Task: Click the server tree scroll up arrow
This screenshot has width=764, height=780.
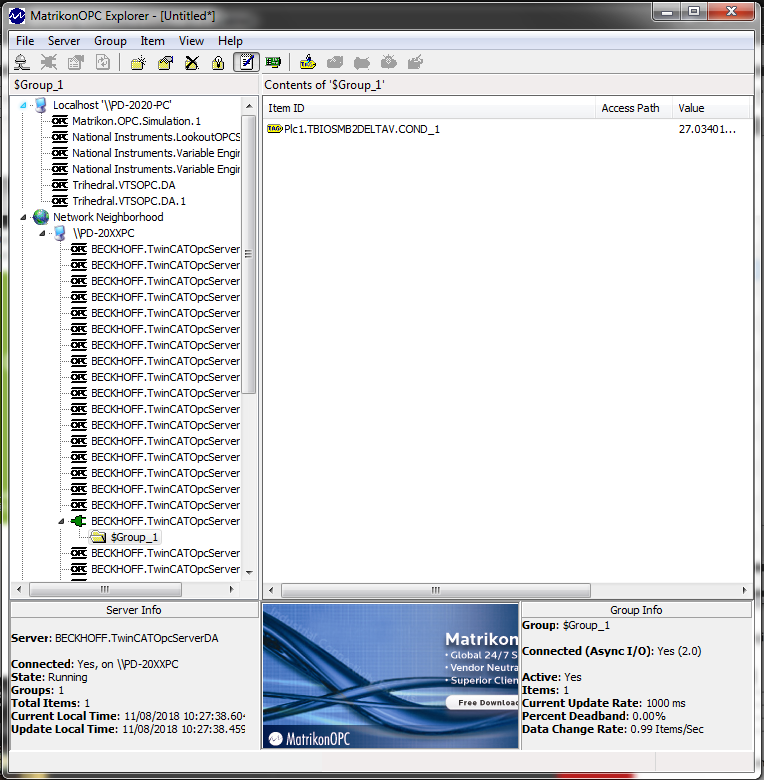Action: pyautogui.click(x=249, y=106)
